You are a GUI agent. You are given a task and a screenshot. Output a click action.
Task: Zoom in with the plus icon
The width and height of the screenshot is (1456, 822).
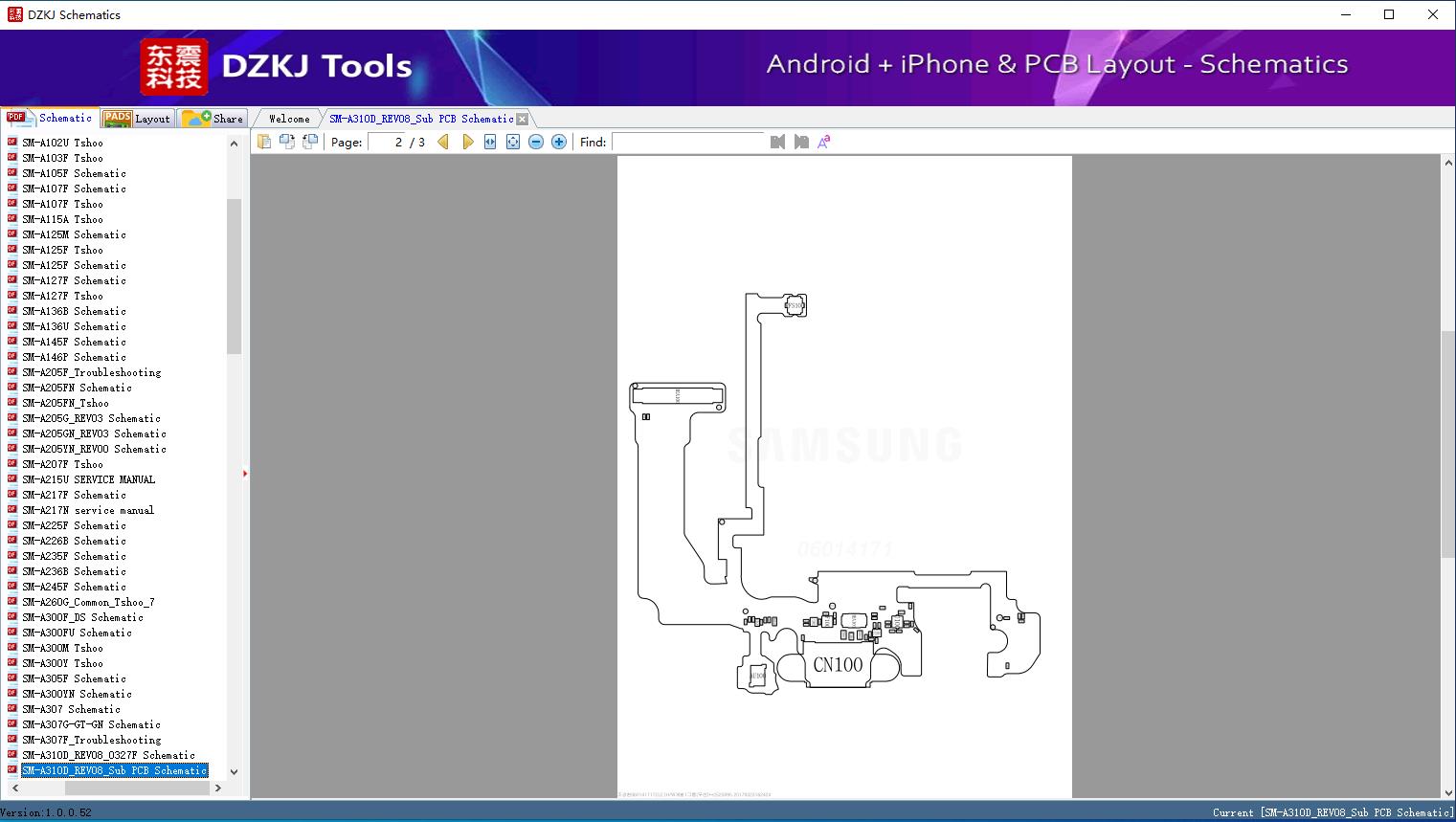pos(559,142)
